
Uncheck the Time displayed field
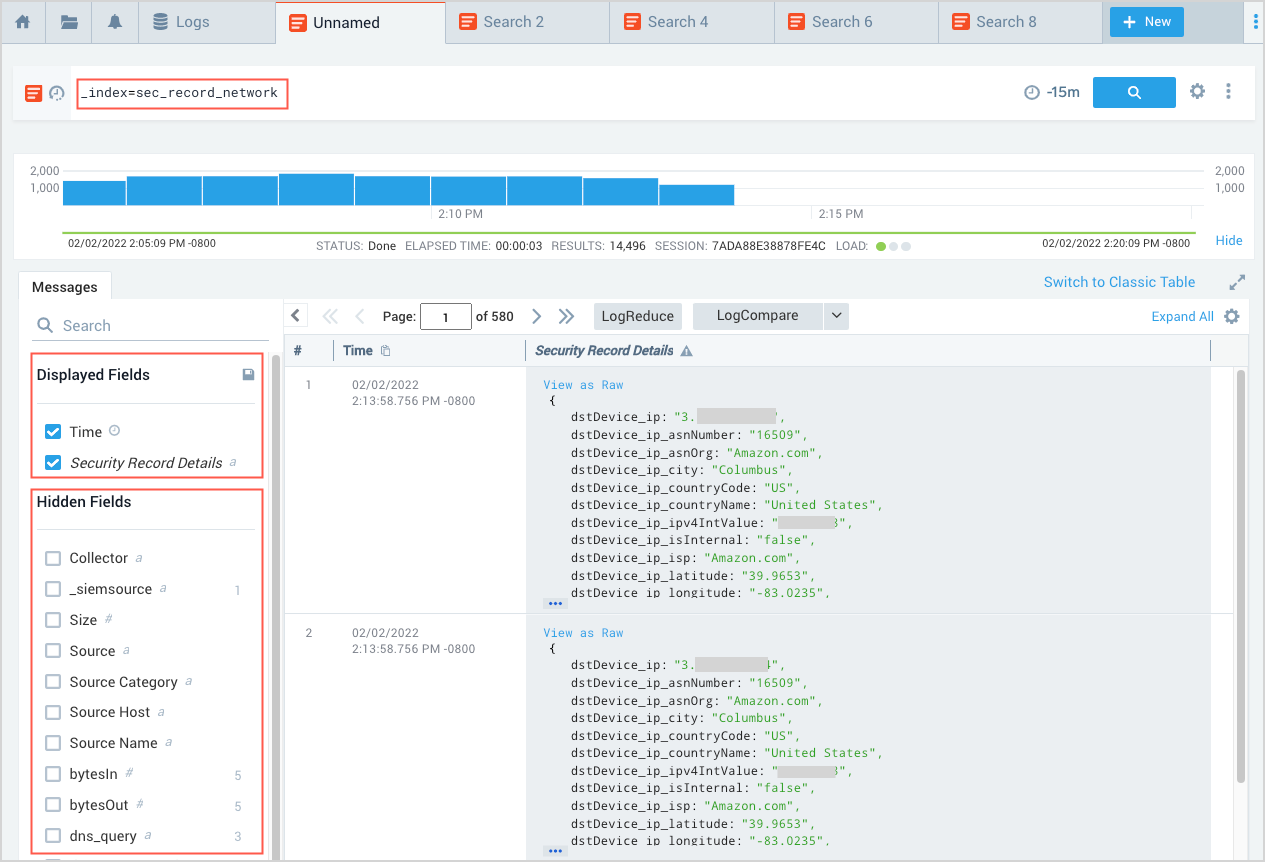click(53, 432)
